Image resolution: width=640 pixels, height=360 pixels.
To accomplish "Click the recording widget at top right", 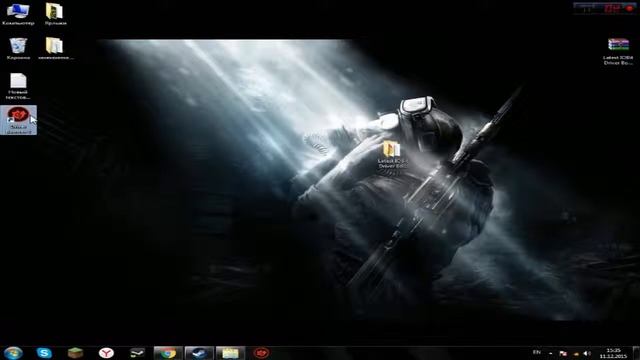I will [x=604, y=8].
